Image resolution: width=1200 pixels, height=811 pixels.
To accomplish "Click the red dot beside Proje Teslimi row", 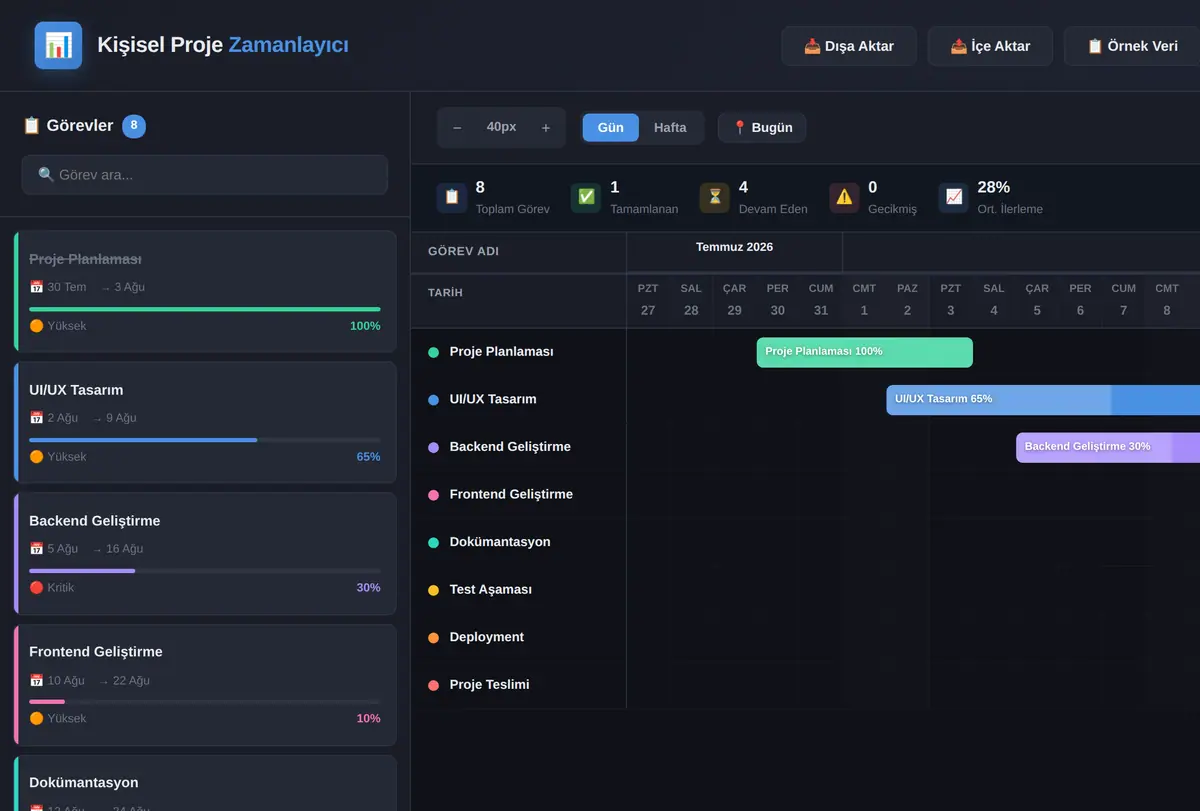I will [x=433, y=685].
